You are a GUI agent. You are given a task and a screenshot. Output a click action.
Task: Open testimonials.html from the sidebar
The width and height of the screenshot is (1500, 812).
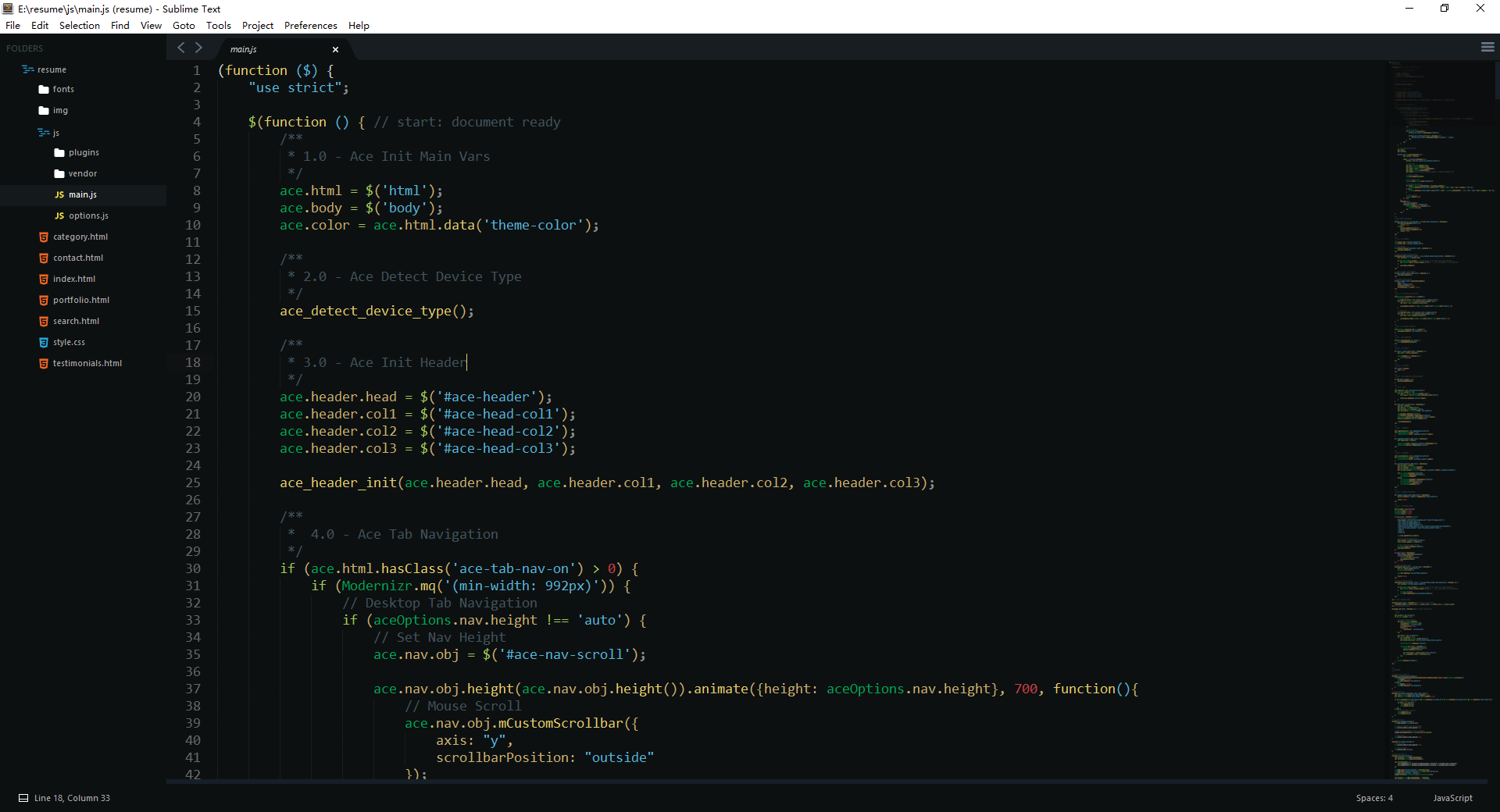pos(87,363)
